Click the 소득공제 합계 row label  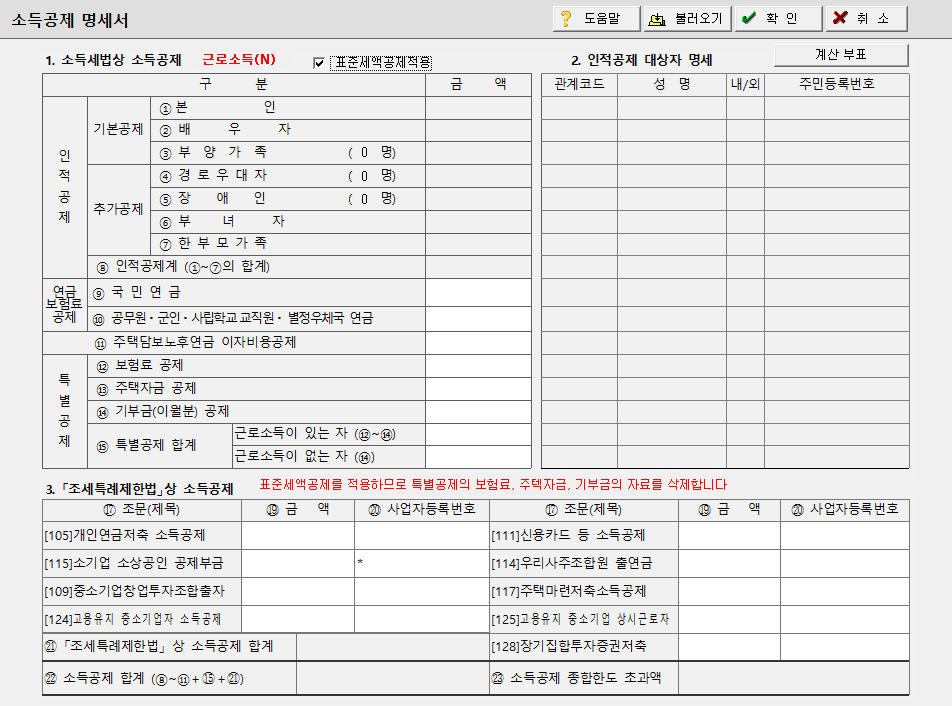[x=144, y=679]
